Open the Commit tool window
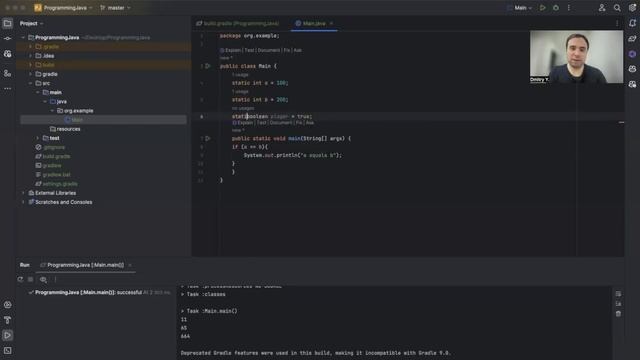Image resolution: width=640 pixels, height=360 pixels. 7,38
